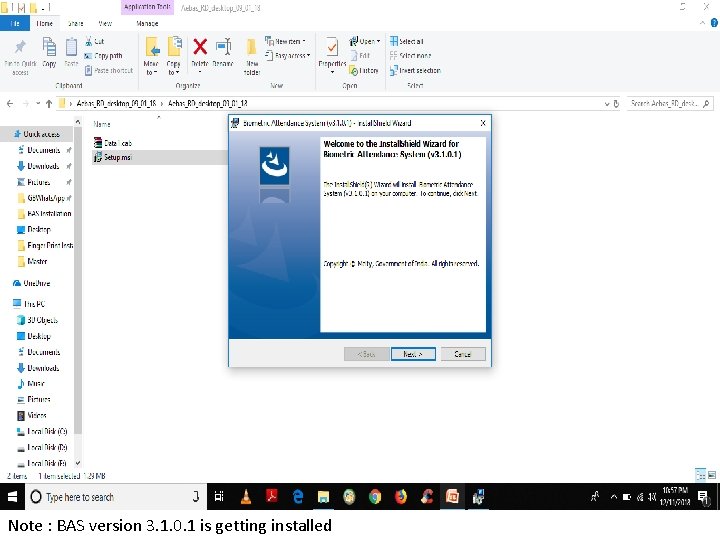The height and width of the screenshot is (540, 720).
Task: Click the Up one level arrow
Action: [x=49, y=104]
